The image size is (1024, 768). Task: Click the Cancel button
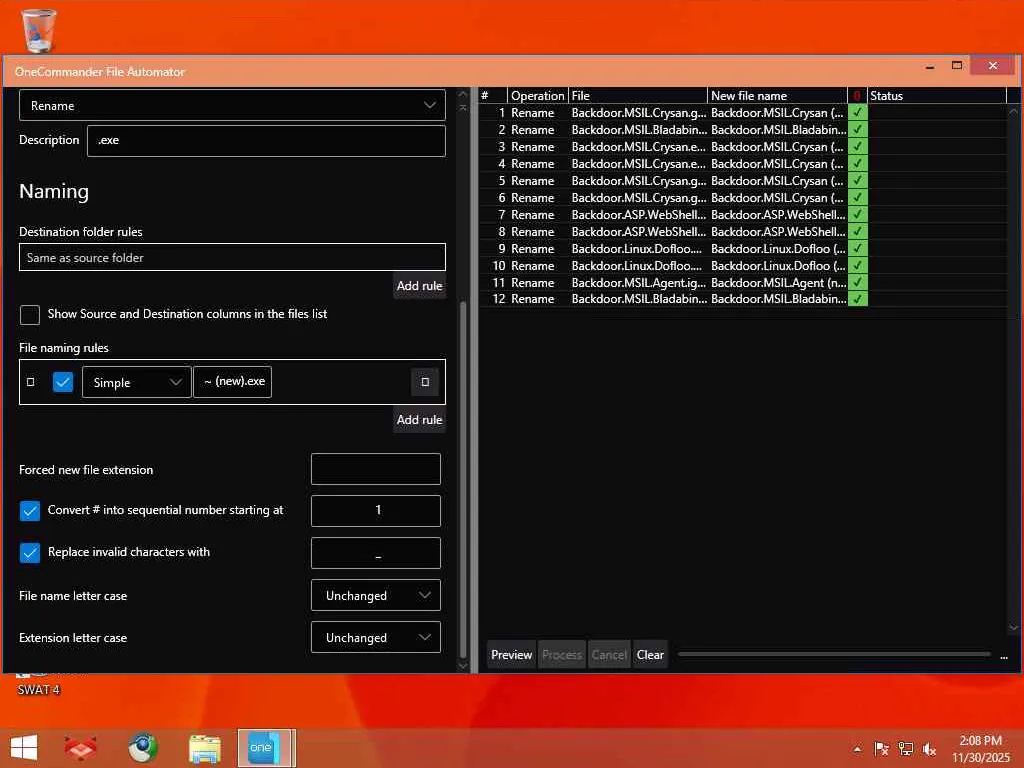[x=609, y=654]
